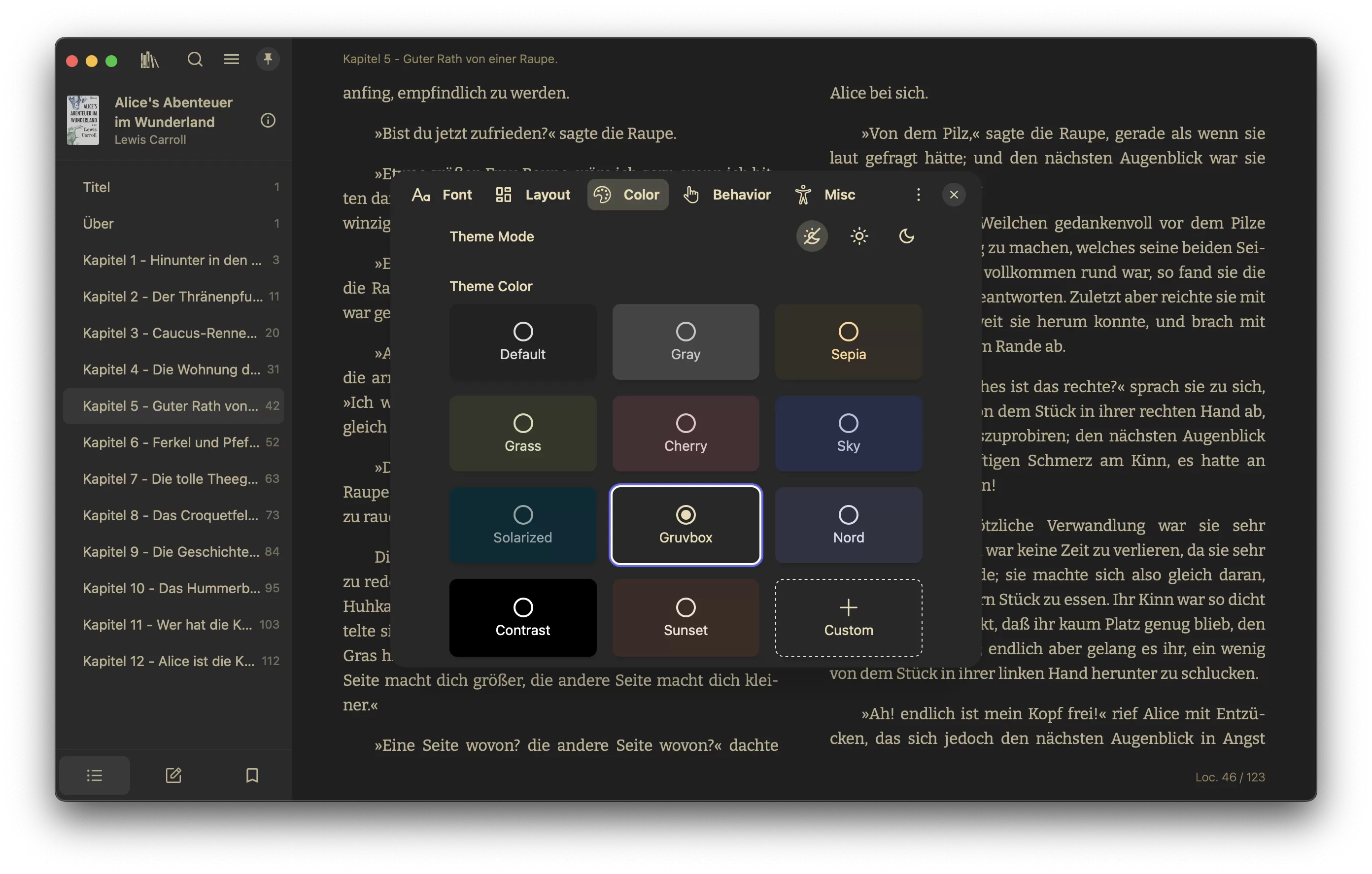Expand Kapitel 3 - Caucus-Rennen chapter entry
This screenshot has height=874, width=1372.
(171, 333)
